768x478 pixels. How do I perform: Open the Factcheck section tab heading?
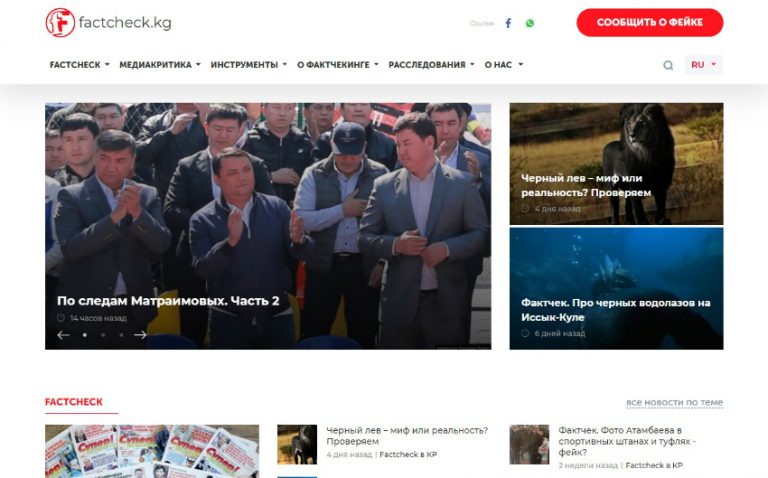coord(74,402)
